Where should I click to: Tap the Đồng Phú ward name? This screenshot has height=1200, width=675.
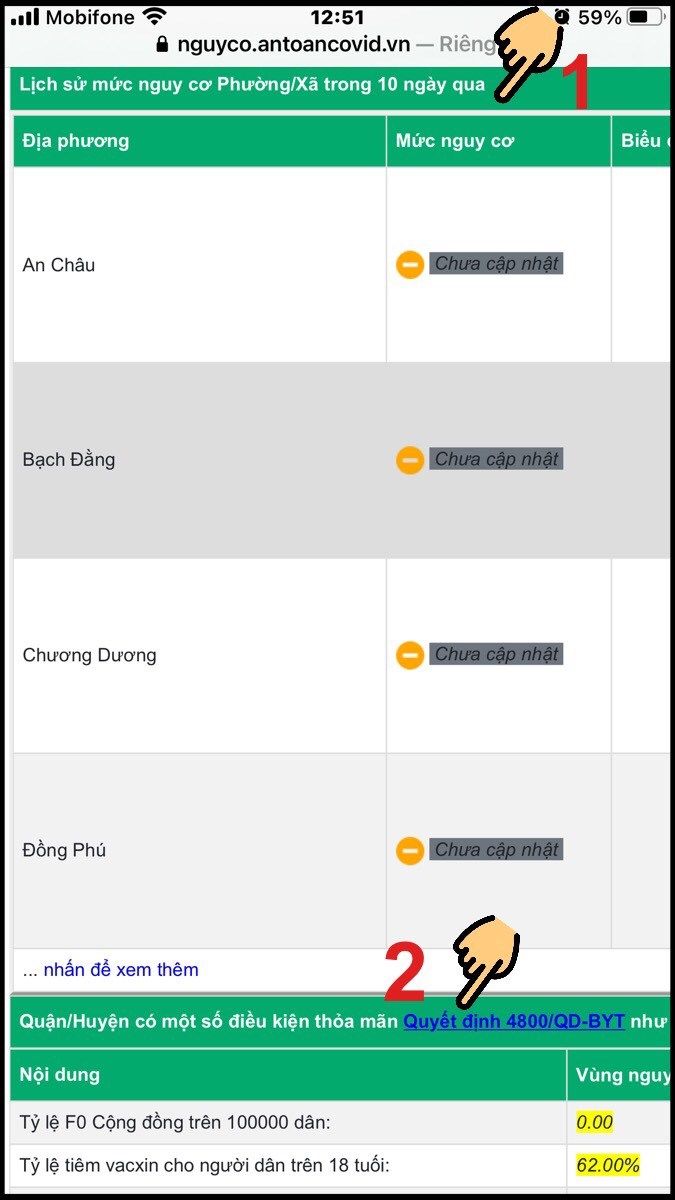tap(64, 851)
